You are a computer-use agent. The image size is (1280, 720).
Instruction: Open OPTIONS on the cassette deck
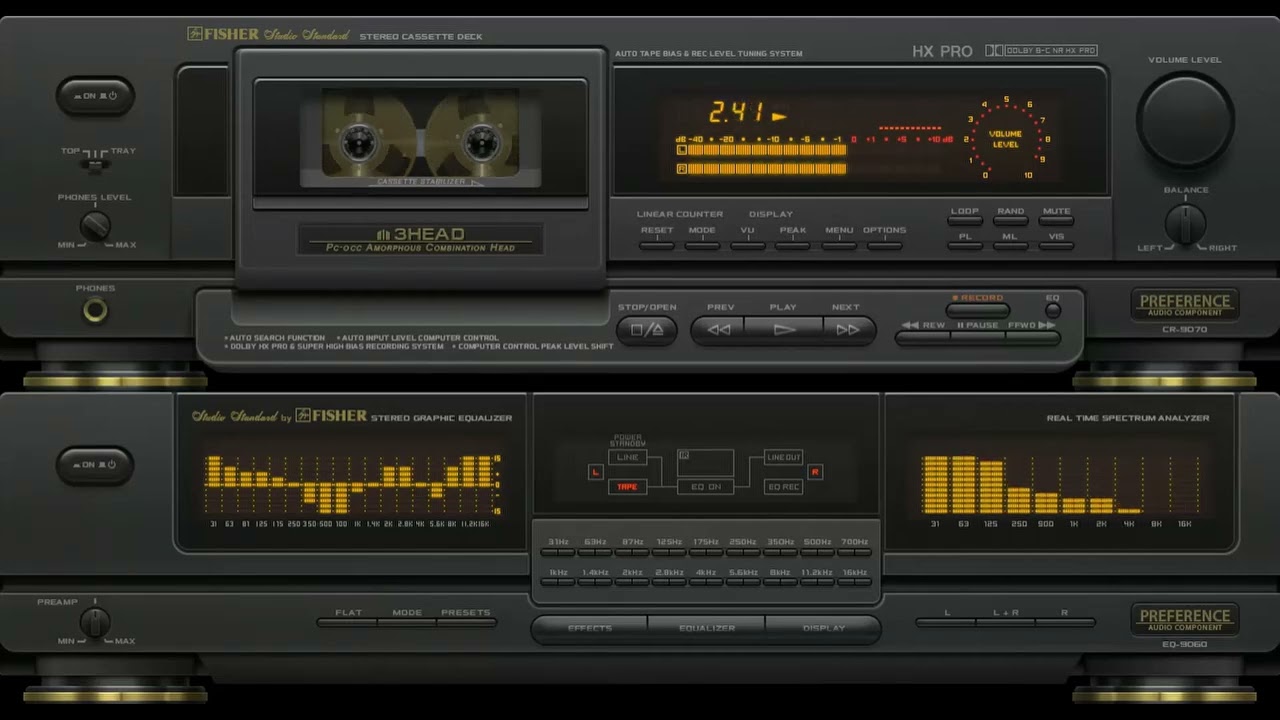(x=884, y=244)
